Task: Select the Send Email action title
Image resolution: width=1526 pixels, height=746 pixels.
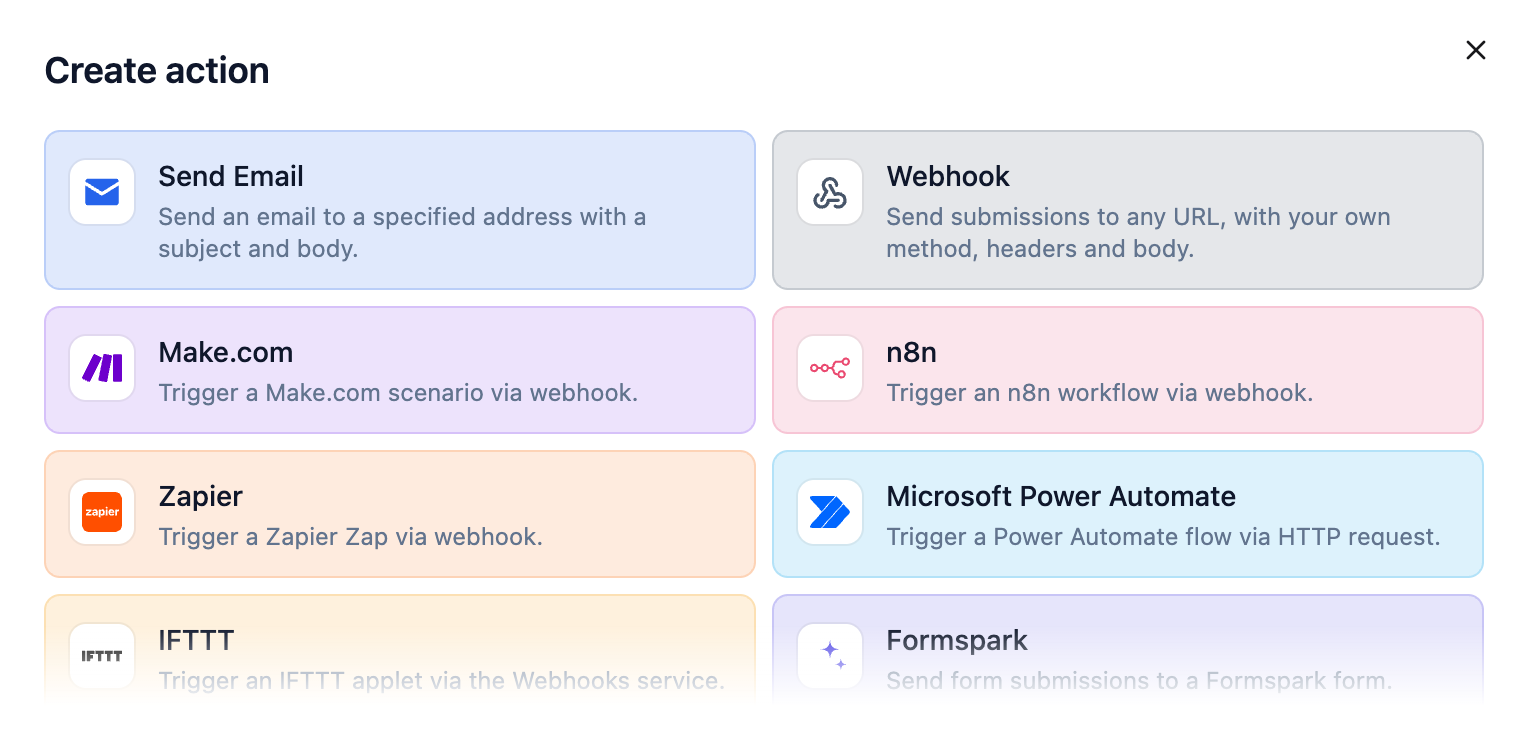Action: click(231, 177)
